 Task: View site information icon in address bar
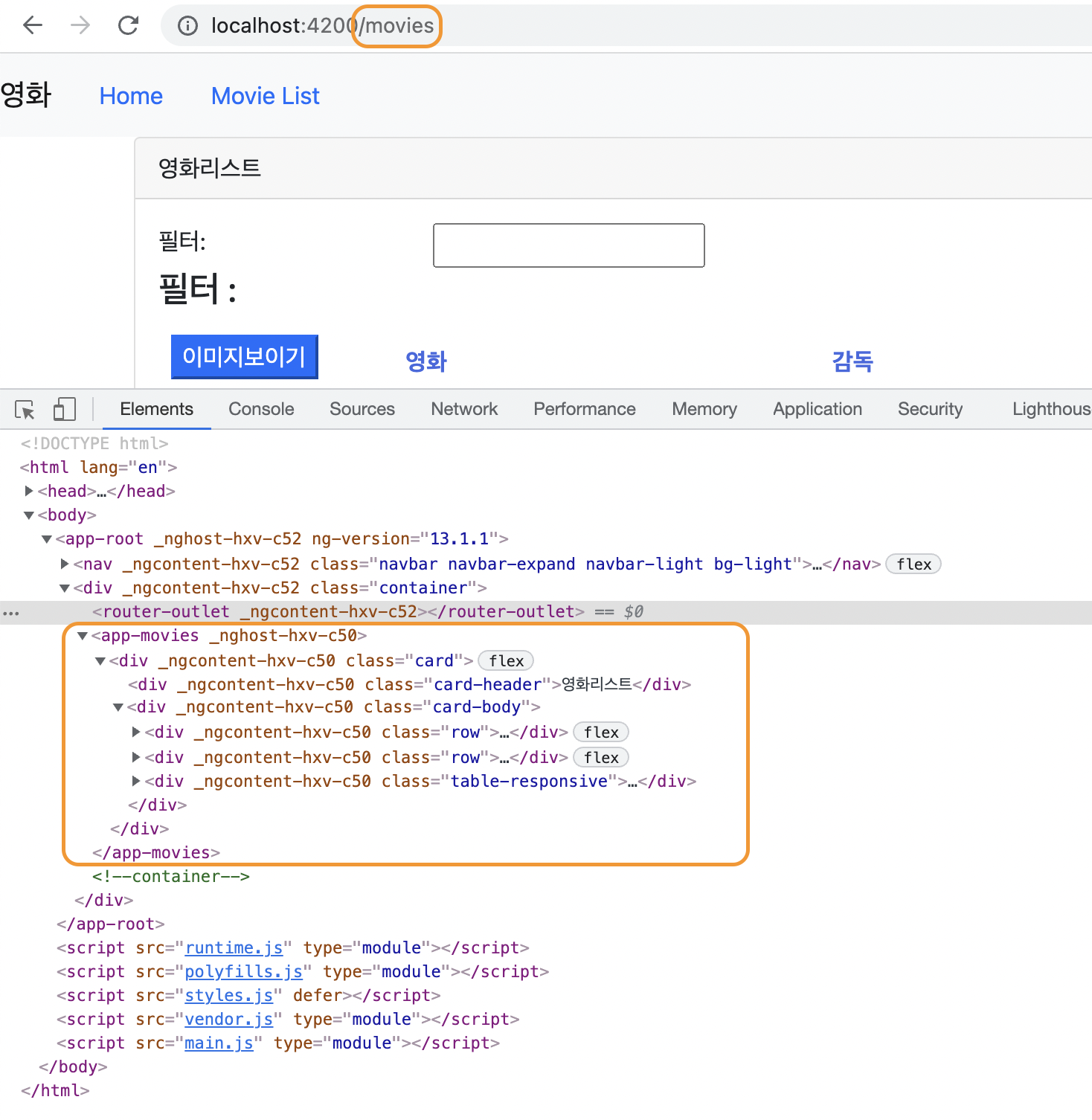(187, 26)
